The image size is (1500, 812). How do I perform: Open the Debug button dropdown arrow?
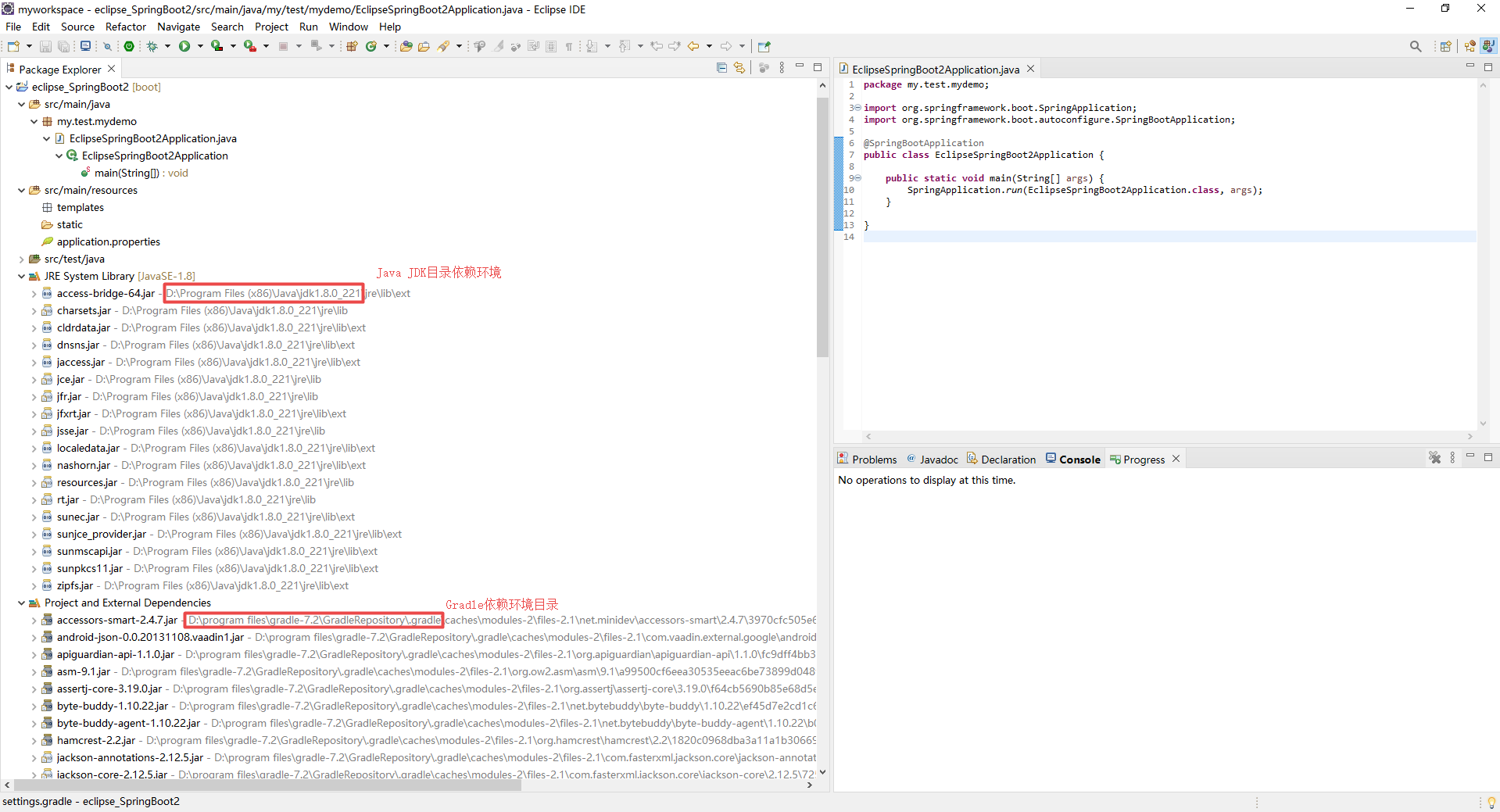[x=167, y=46]
